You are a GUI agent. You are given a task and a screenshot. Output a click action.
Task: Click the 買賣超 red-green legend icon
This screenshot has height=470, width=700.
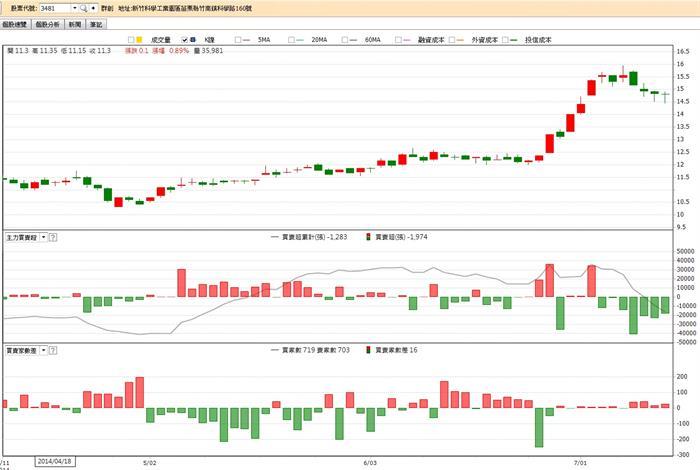tap(367, 238)
